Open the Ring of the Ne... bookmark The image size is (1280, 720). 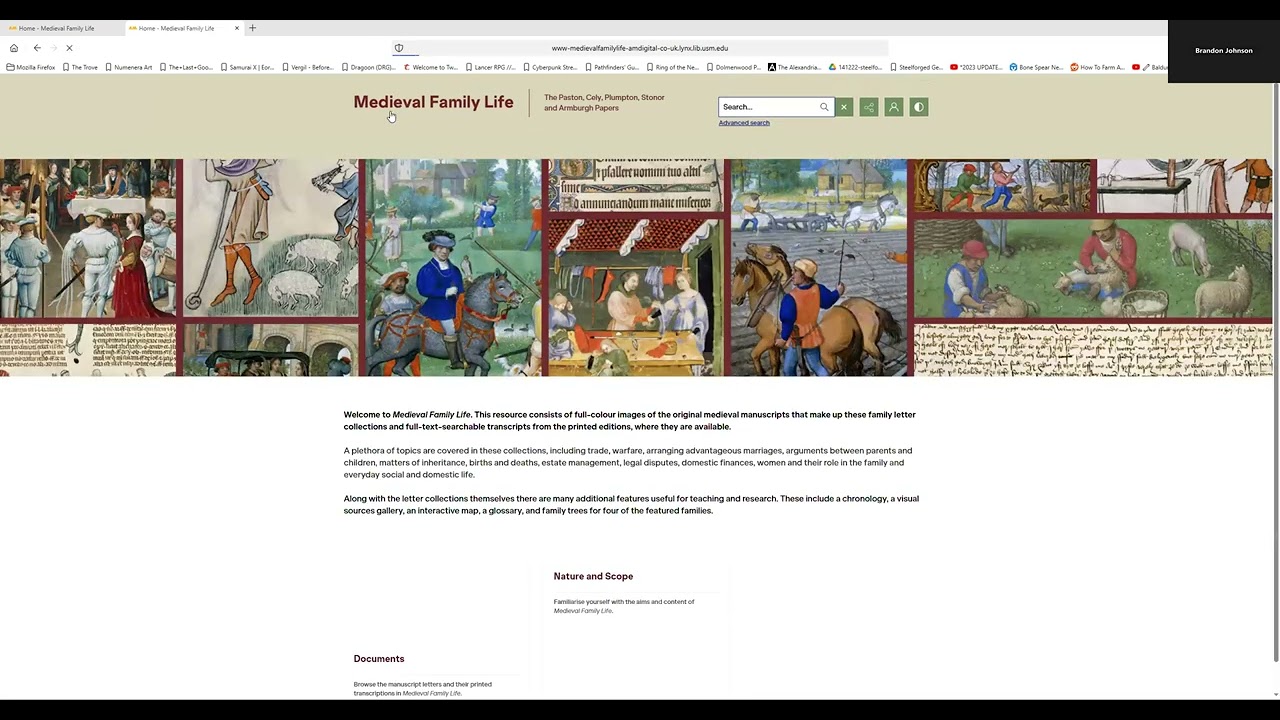[x=673, y=67]
